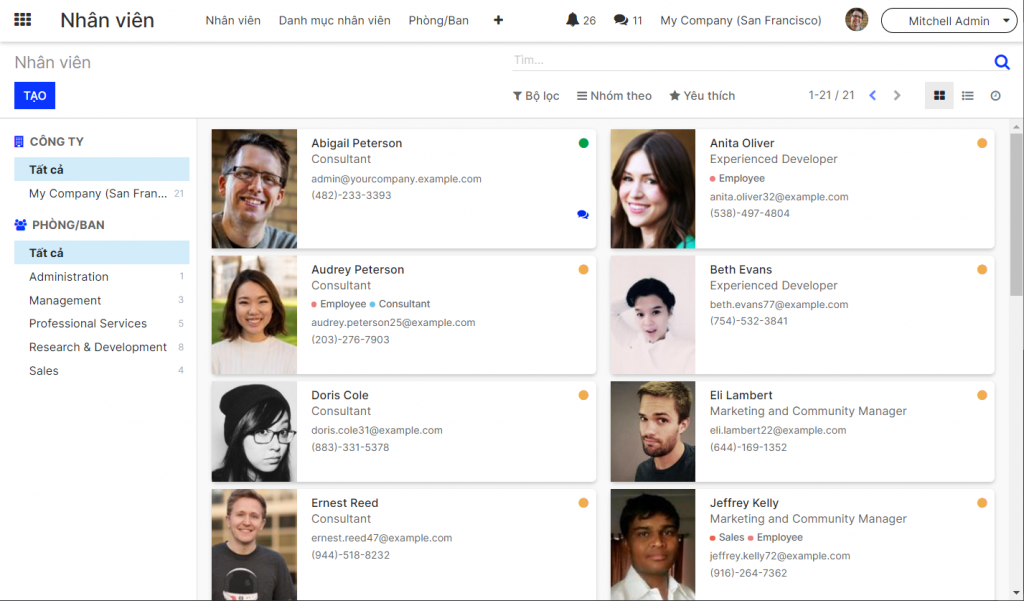Viewport: 1024px width, 601px height.
Task: Click Jeffrey Kelly's orange status dot
Action: tap(982, 503)
